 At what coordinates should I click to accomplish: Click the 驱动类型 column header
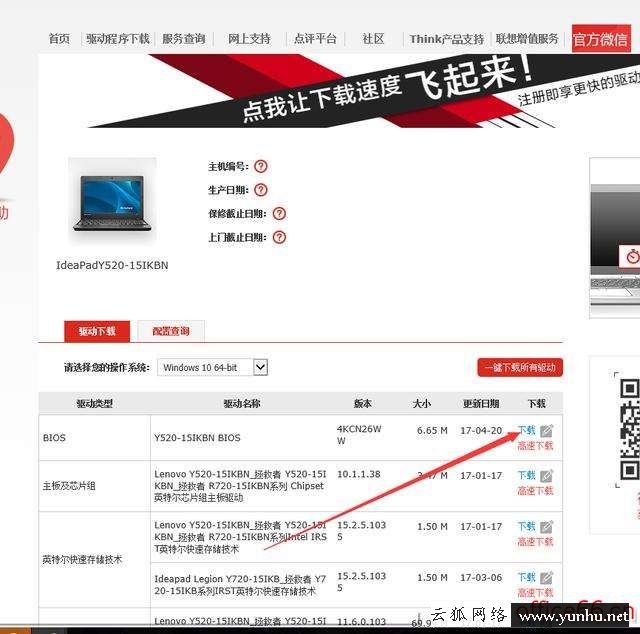[94, 404]
